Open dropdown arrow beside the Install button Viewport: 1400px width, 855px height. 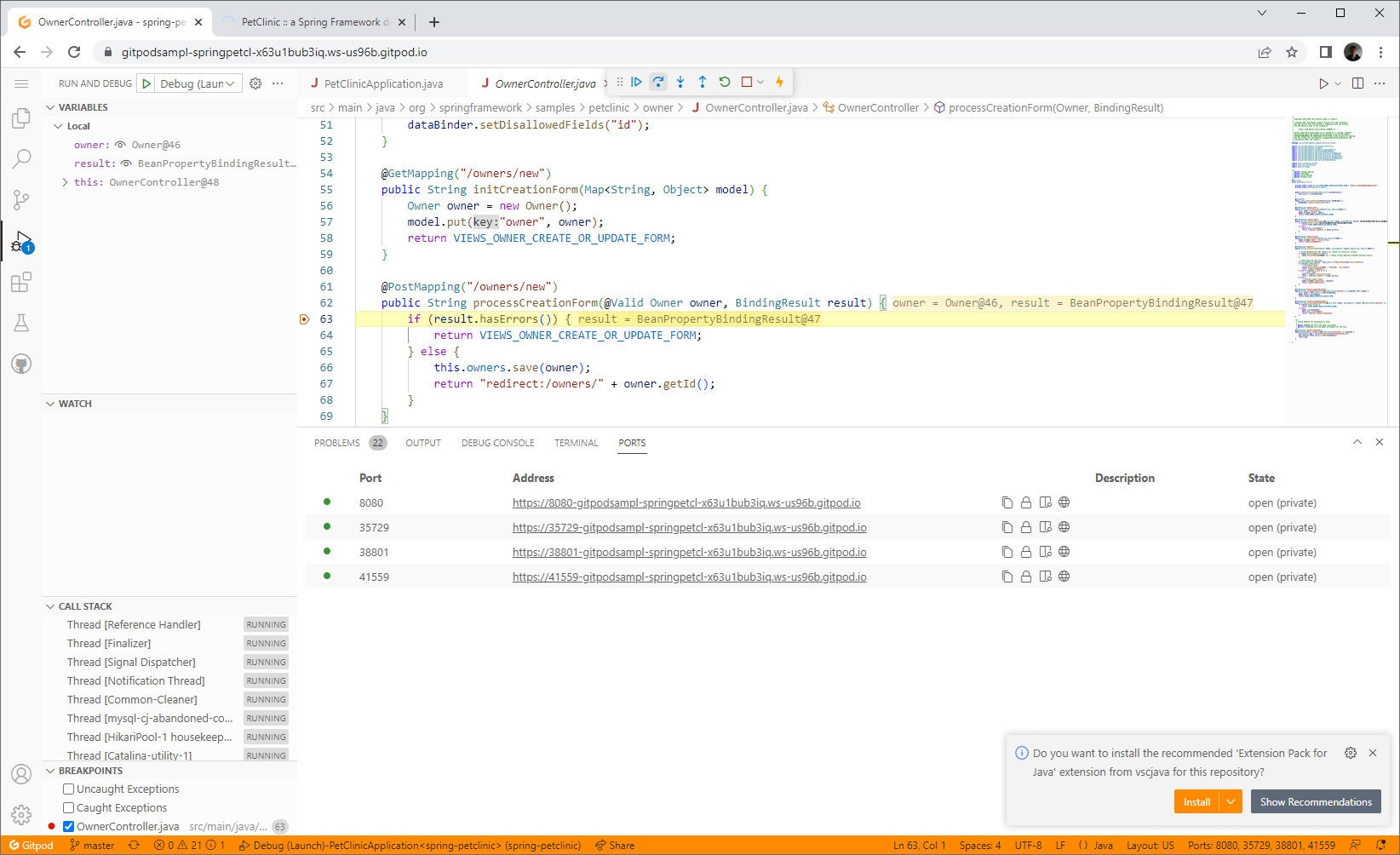tap(1231, 801)
